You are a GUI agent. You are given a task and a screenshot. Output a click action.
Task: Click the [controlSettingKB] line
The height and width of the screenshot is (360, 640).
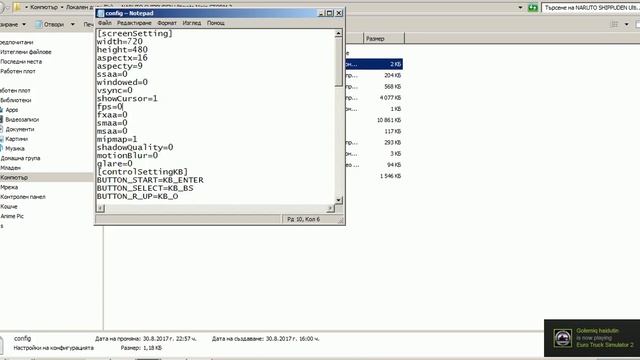coord(142,172)
